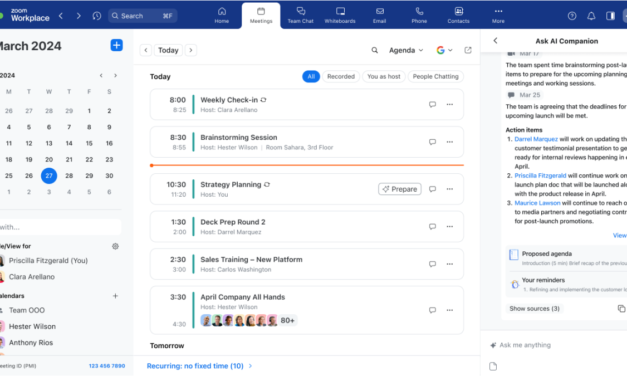Open the Phone tab
The width and height of the screenshot is (627, 376).
click(x=419, y=15)
